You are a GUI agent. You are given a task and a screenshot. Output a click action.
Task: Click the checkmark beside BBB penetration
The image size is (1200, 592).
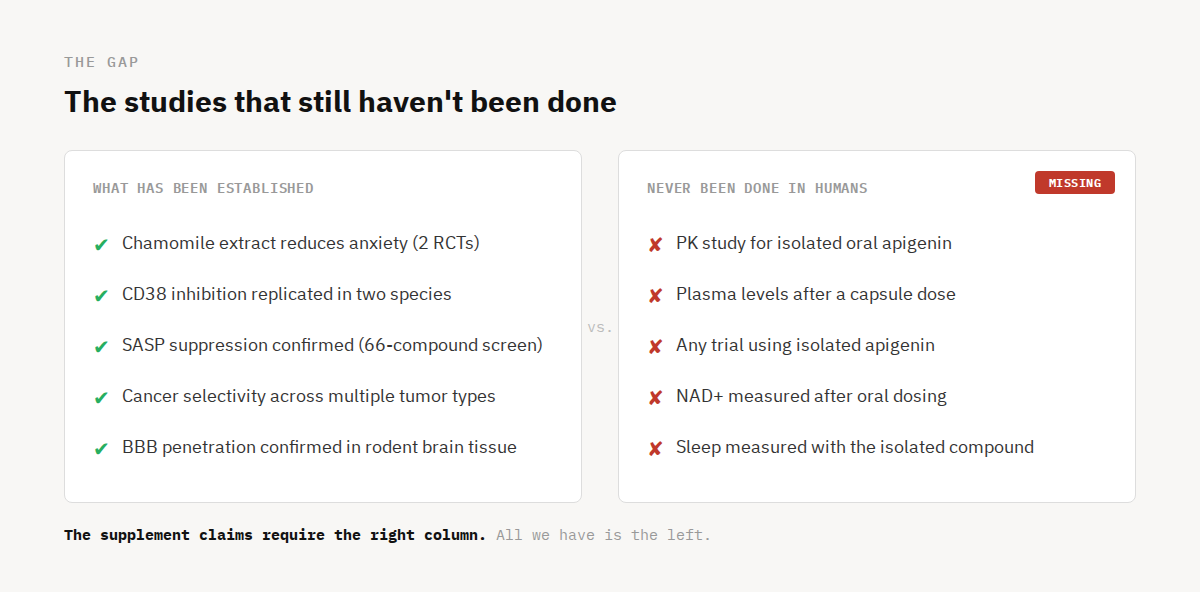100,448
